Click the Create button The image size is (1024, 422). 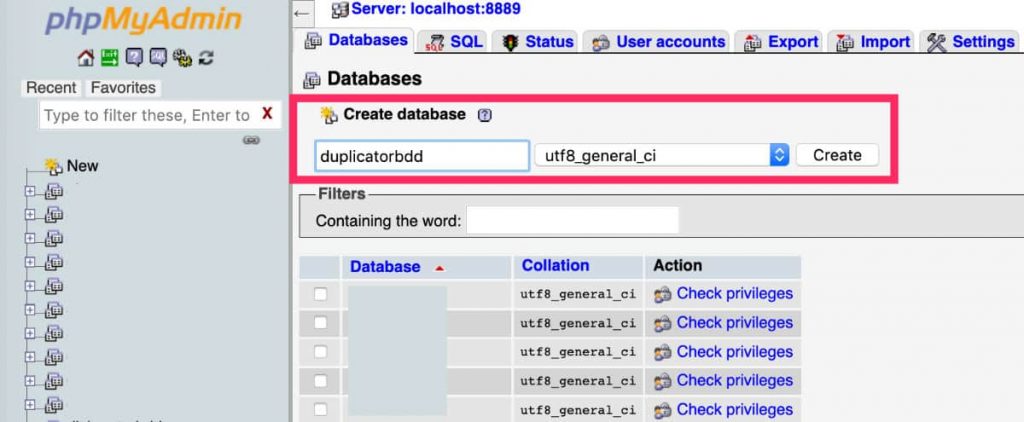click(837, 155)
